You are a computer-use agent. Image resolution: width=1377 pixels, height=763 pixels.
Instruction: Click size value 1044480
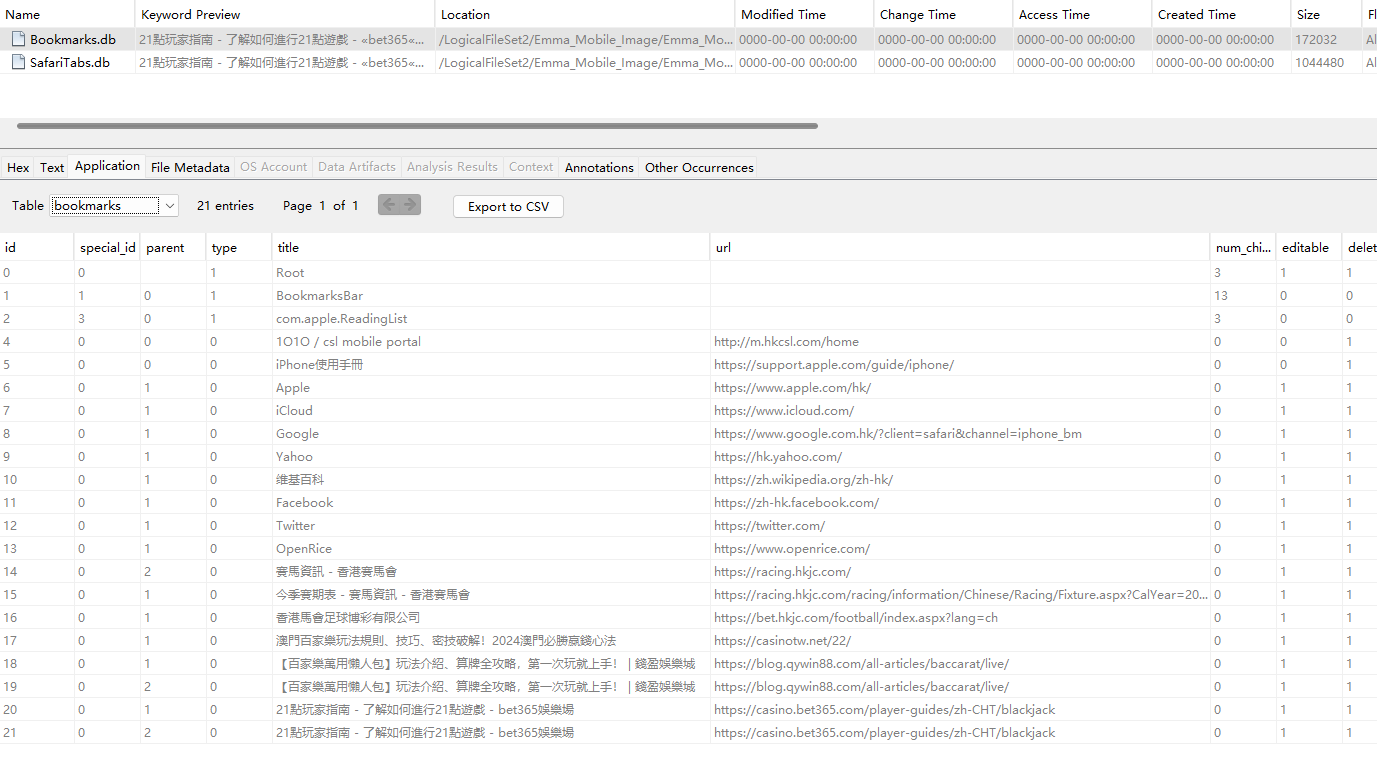(x=1320, y=62)
